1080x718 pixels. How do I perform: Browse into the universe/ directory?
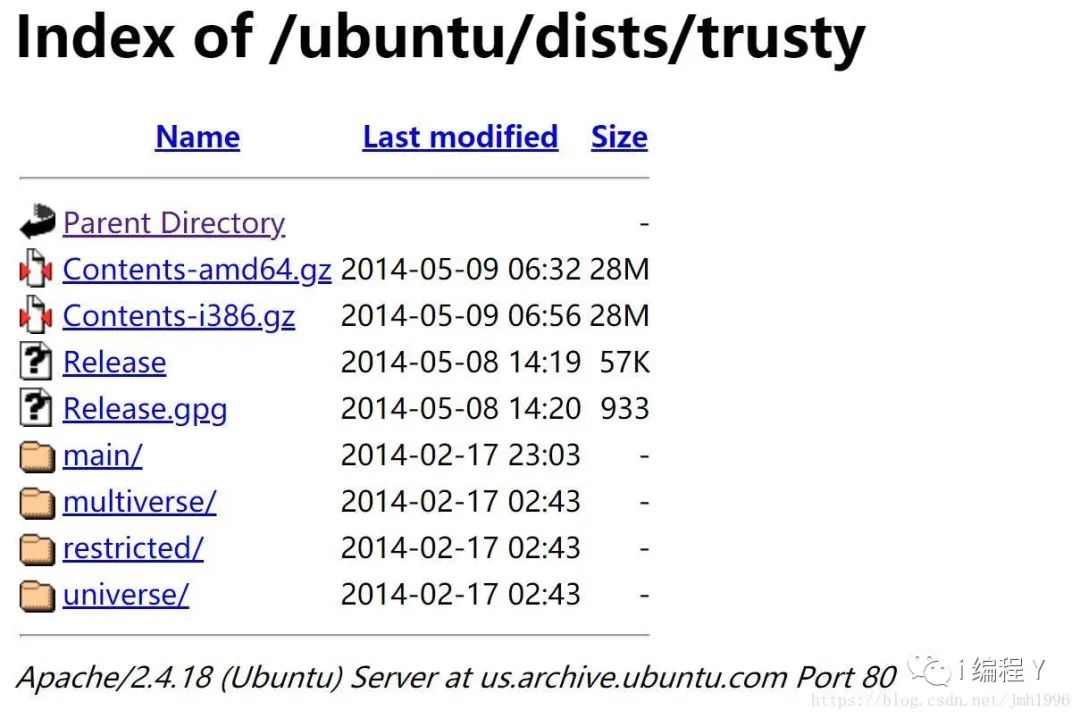click(x=125, y=595)
